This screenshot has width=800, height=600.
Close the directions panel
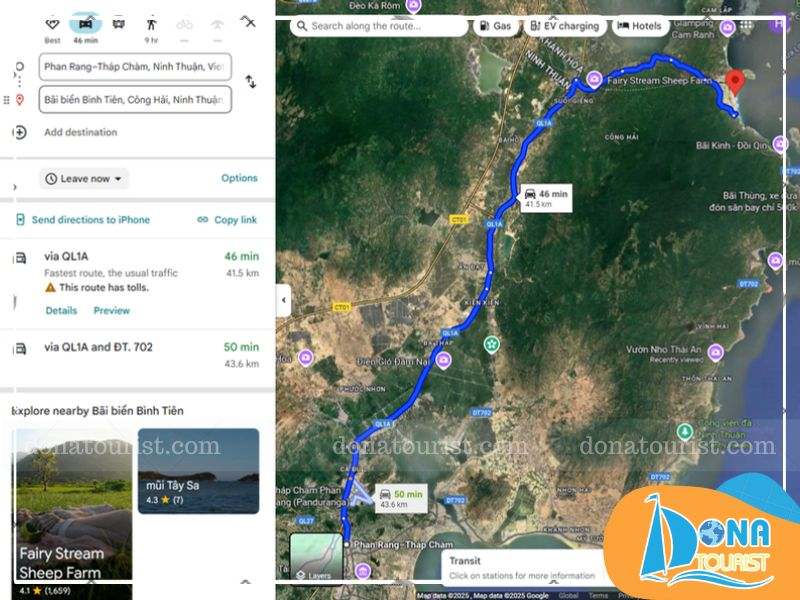tap(248, 21)
